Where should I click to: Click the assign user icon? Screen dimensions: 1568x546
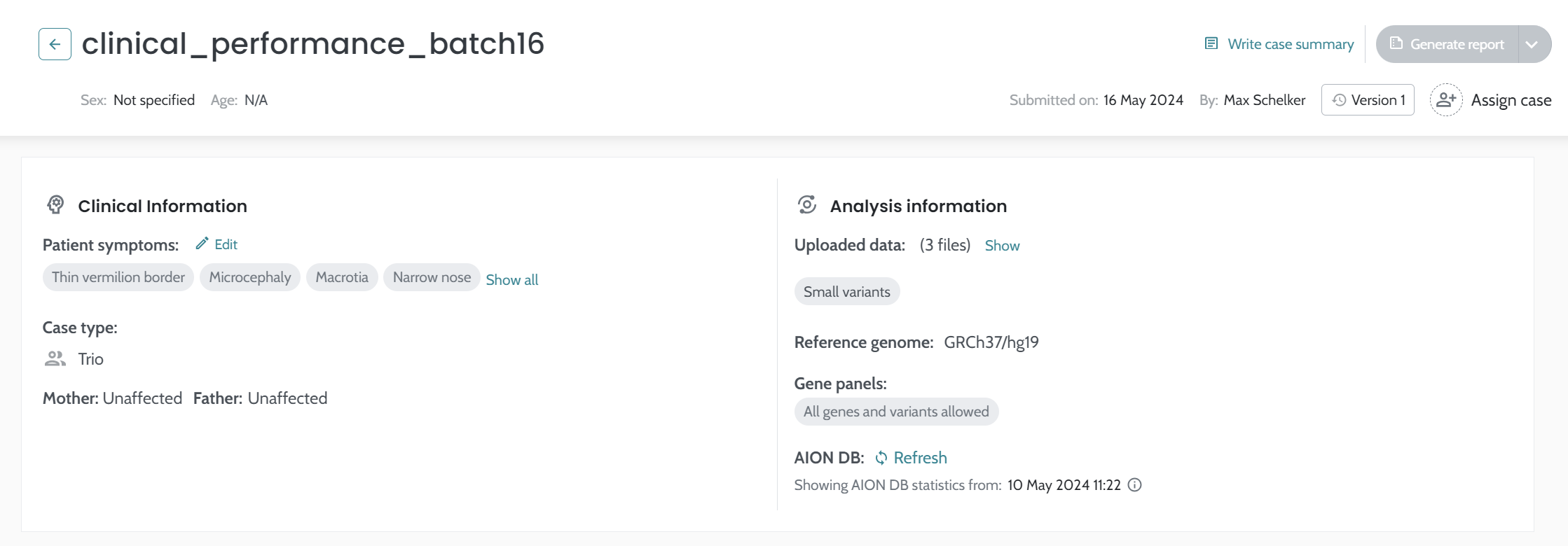[x=1445, y=100]
